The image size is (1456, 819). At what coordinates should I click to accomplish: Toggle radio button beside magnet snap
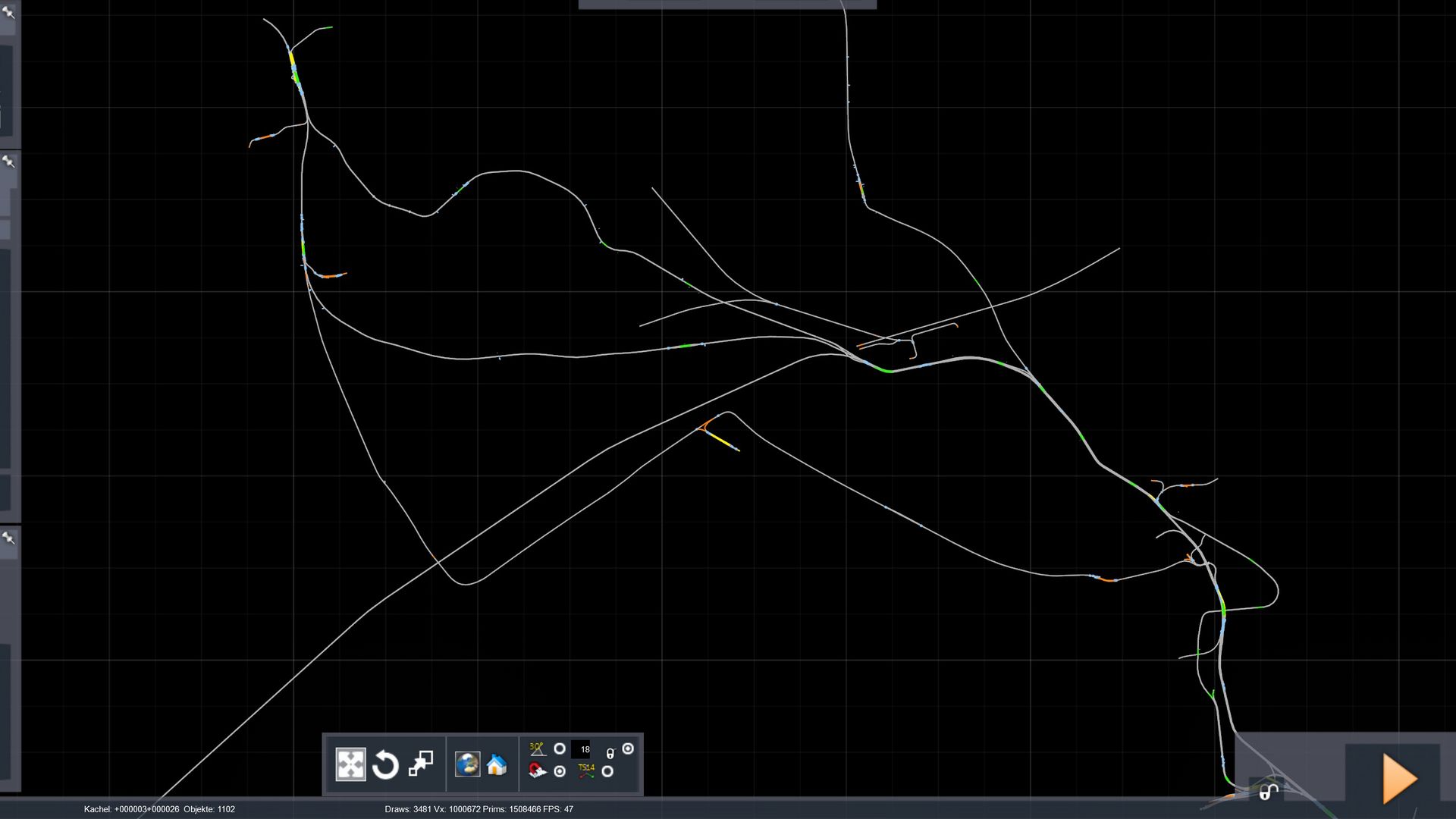coord(560,771)
